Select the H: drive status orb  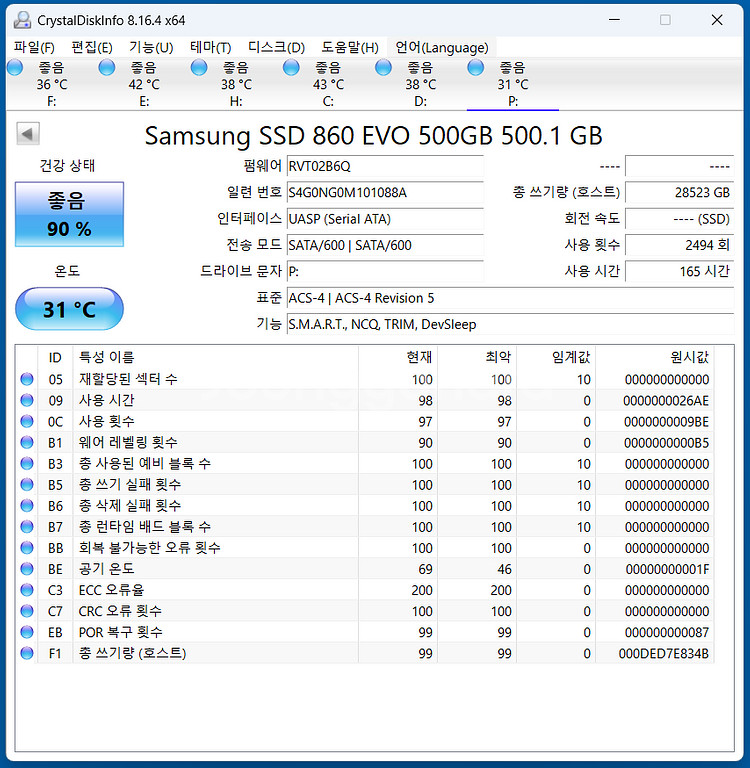[199, 67]
